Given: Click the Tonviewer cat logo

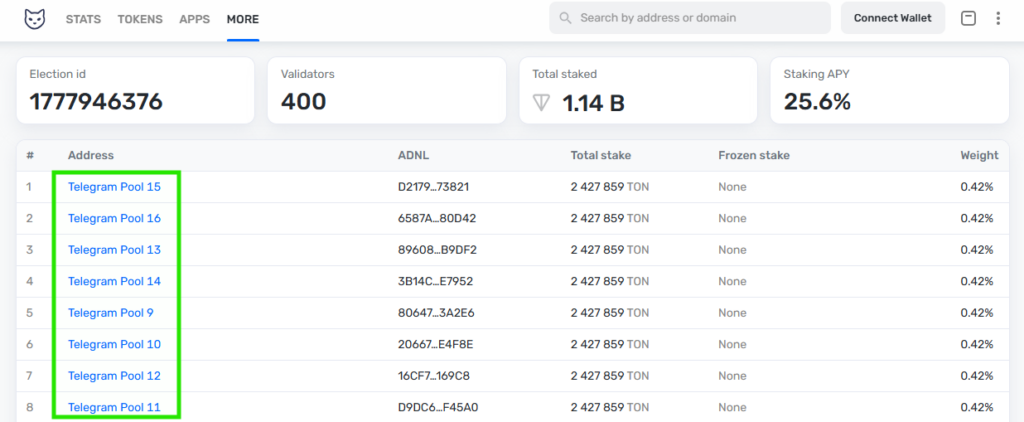Looking at the screenshot, I should click(35, 18).
